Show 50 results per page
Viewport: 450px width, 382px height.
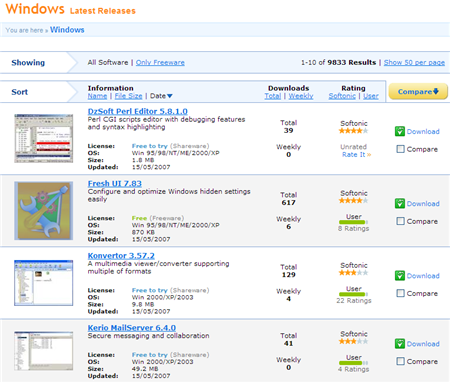tap(414, 62)
